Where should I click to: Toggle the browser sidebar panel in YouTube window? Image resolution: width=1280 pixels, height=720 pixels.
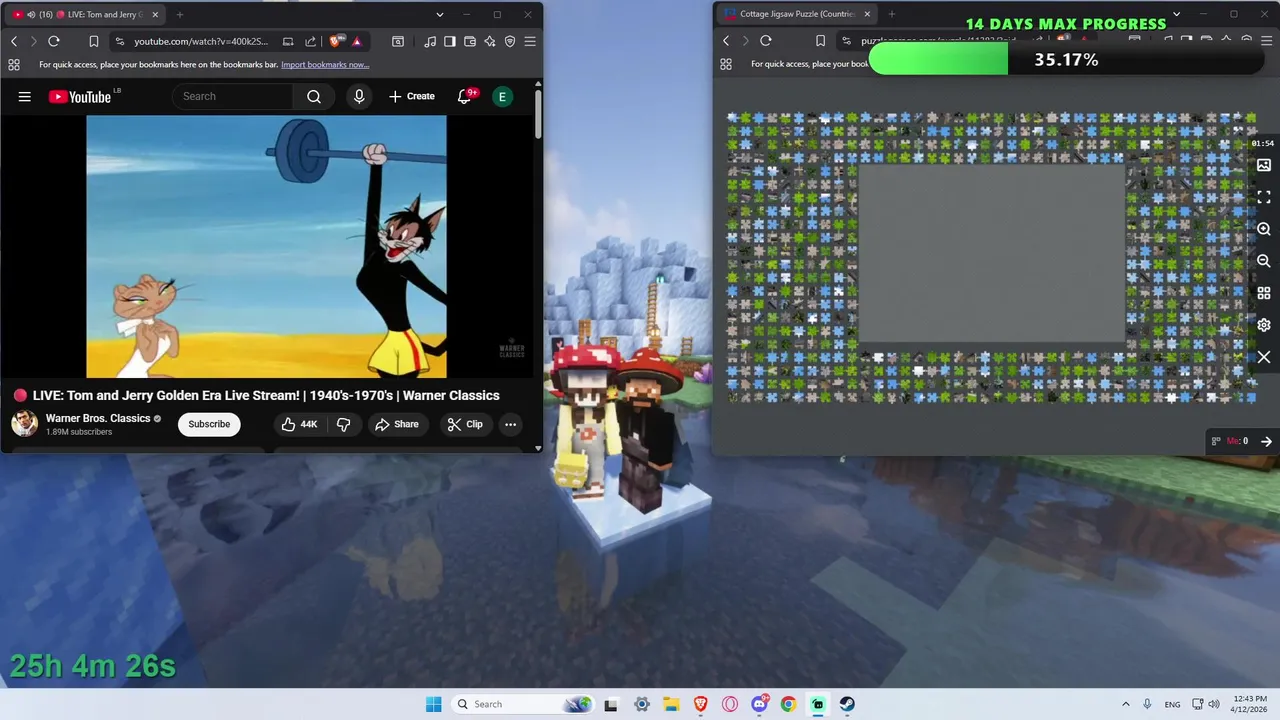point(450,41)
